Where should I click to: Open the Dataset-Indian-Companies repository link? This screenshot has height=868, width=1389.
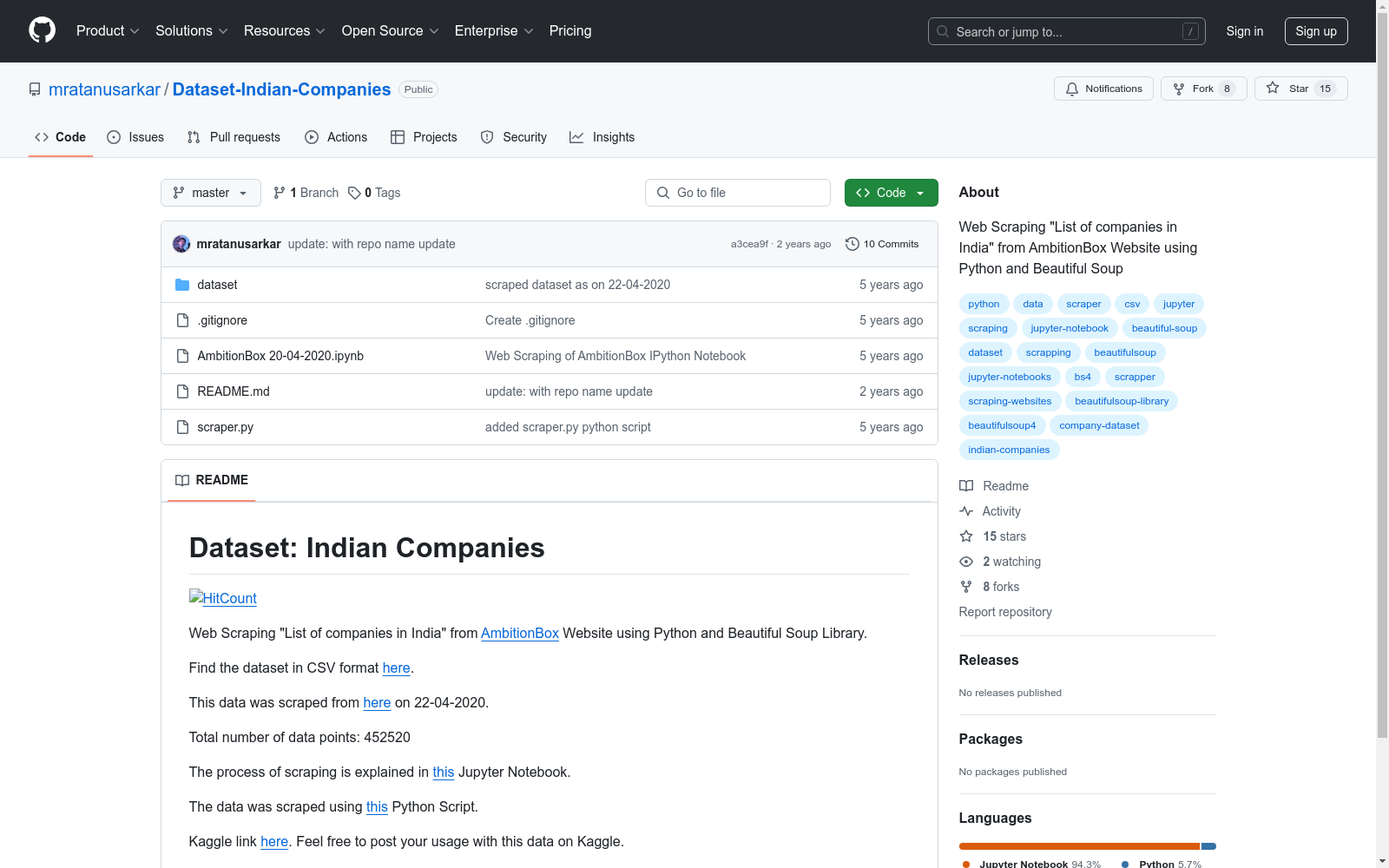click(x=282, y=89)
